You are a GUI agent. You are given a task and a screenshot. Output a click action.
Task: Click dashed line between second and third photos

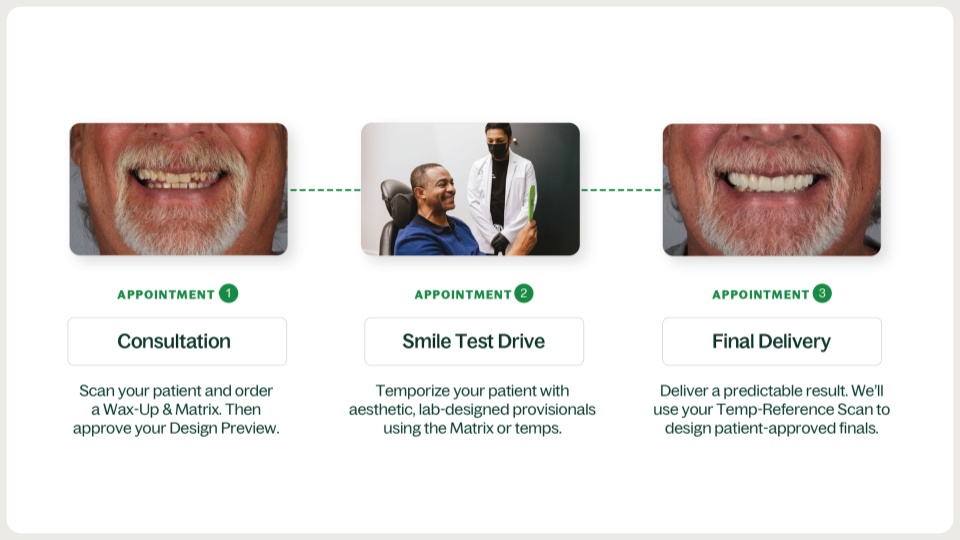coord(621,190)
